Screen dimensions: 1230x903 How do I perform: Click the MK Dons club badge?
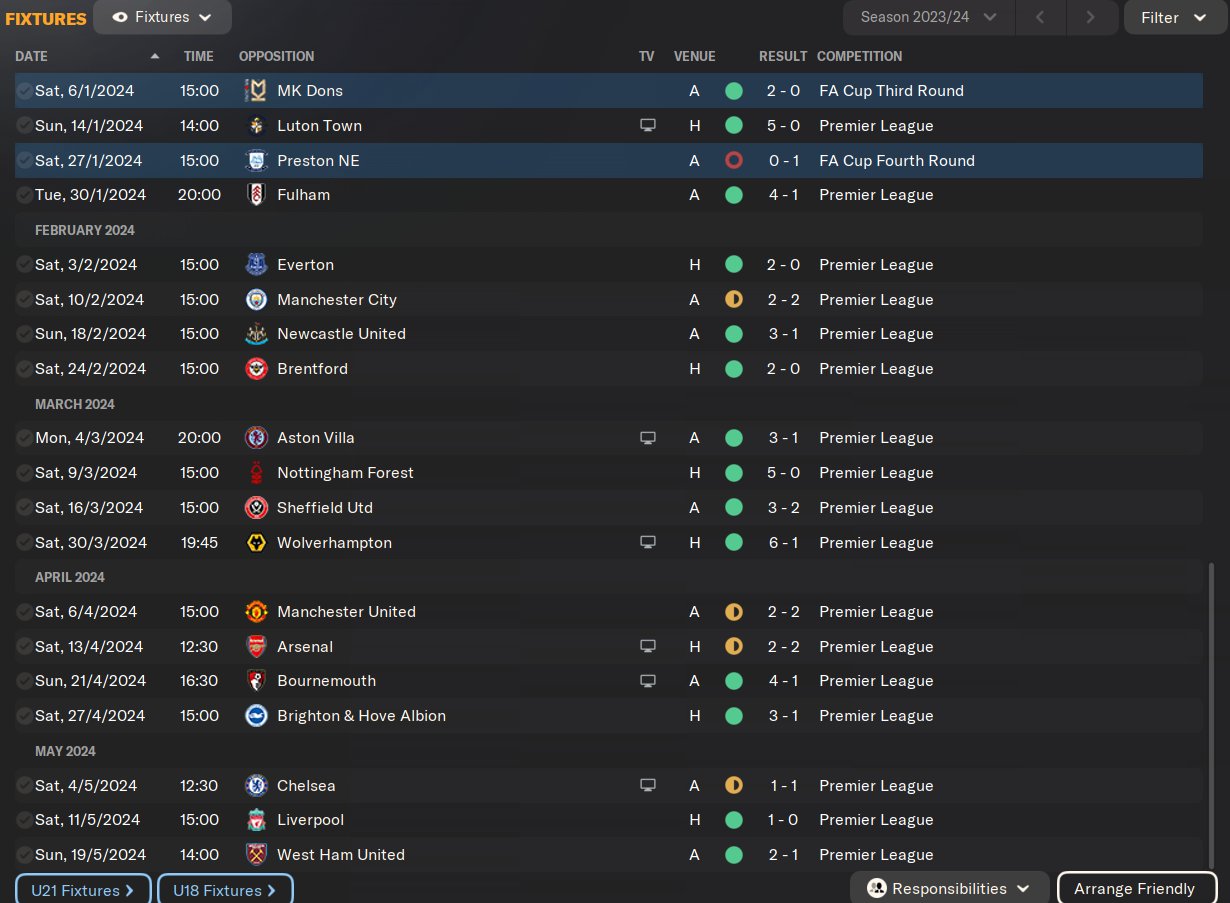[256, 90]
